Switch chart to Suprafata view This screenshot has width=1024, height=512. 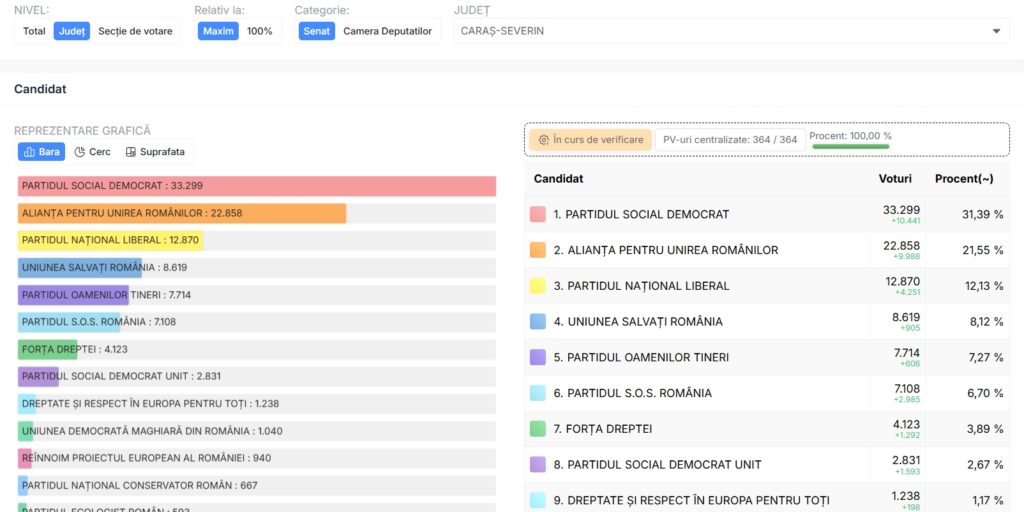[155, 152]
